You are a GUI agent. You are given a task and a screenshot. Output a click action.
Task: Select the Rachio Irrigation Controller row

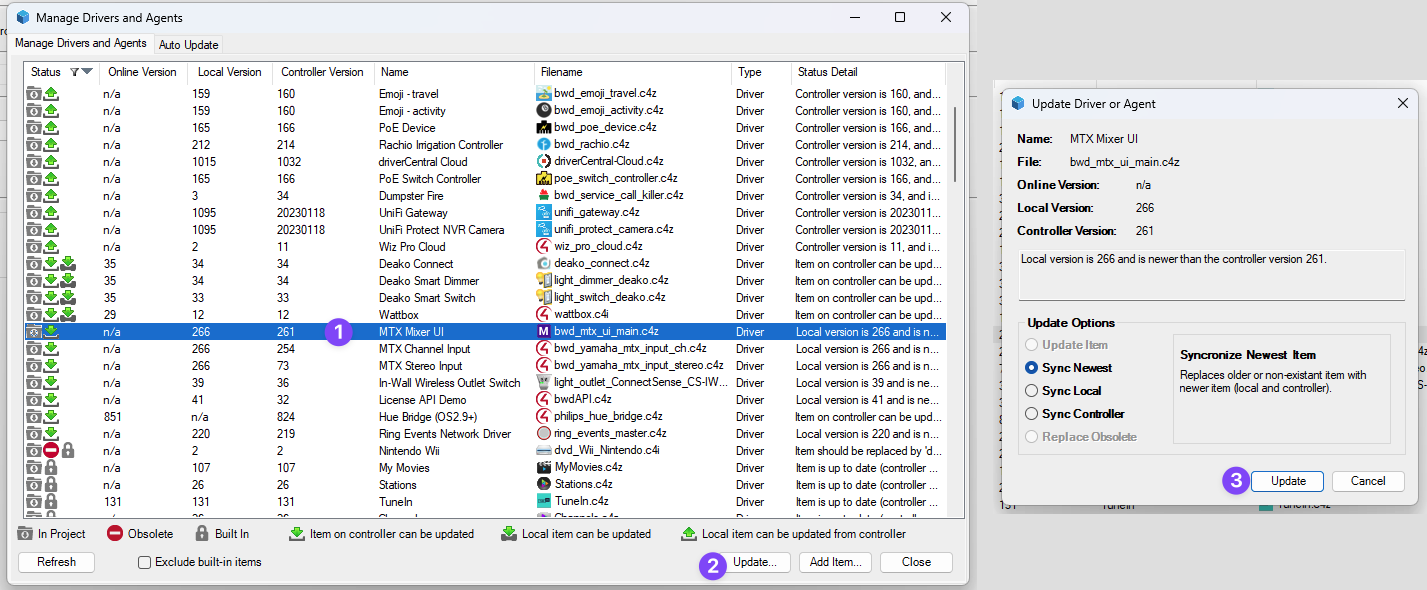[x=486, y=145]
